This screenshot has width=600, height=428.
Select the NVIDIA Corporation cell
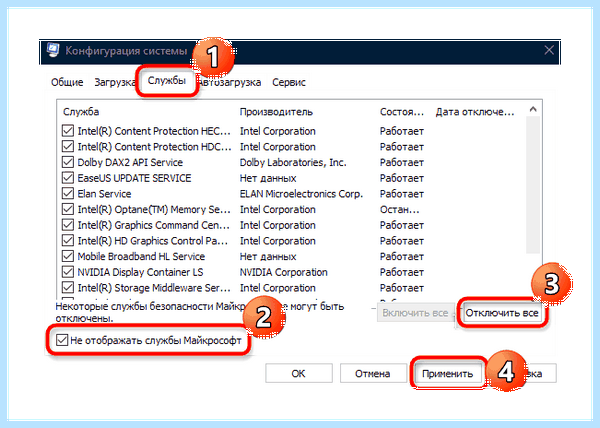coord(284,272)
